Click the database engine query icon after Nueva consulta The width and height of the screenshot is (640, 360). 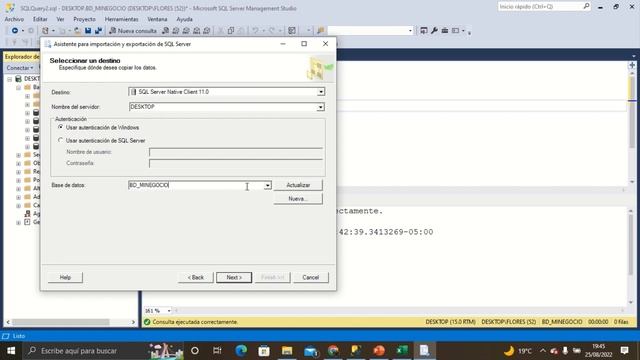point(165,31)
